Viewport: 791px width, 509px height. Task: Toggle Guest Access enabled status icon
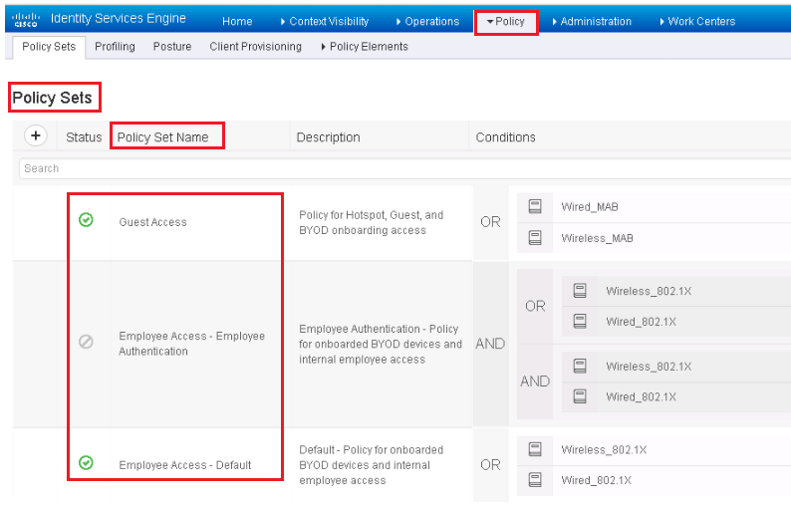[86, 220]
